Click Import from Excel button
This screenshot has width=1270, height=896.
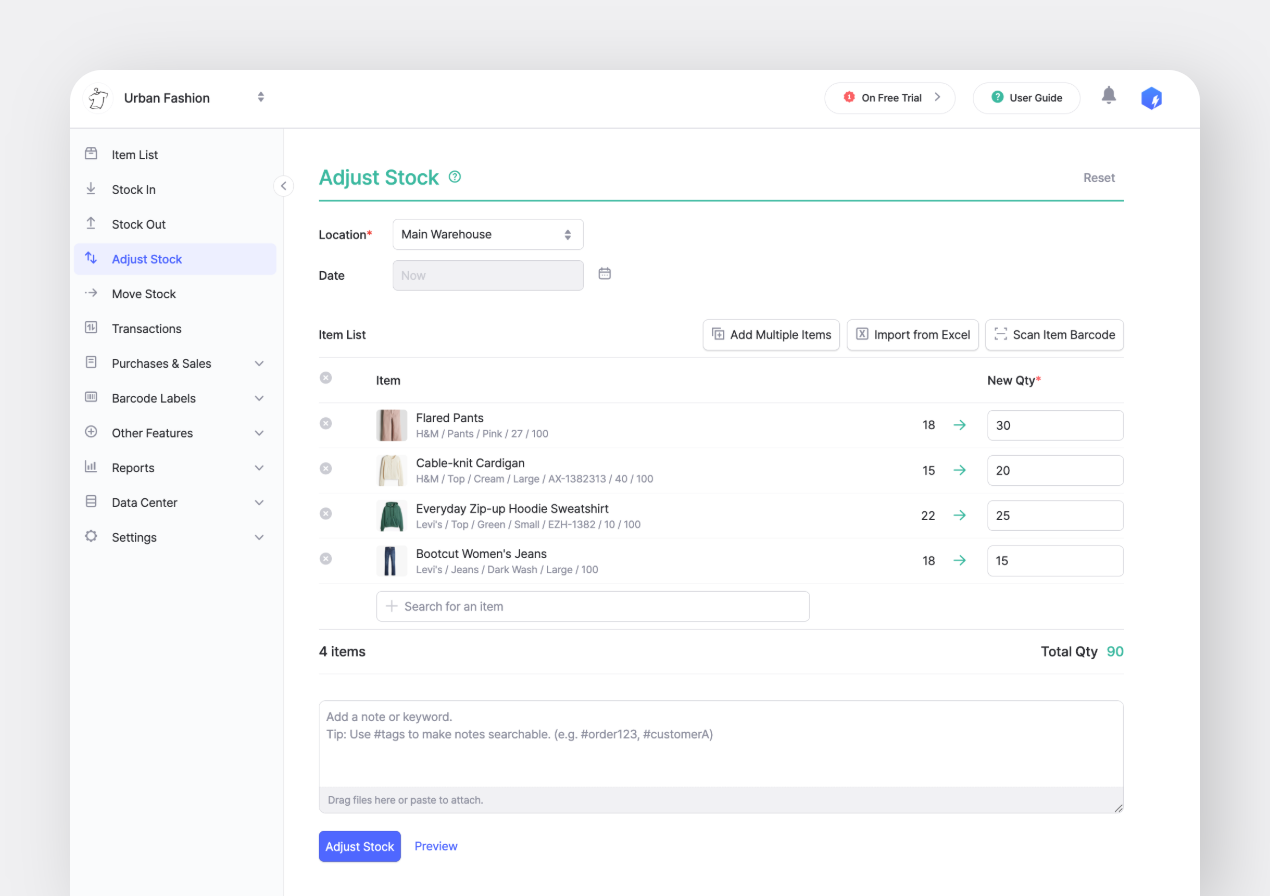coord(911,335)
